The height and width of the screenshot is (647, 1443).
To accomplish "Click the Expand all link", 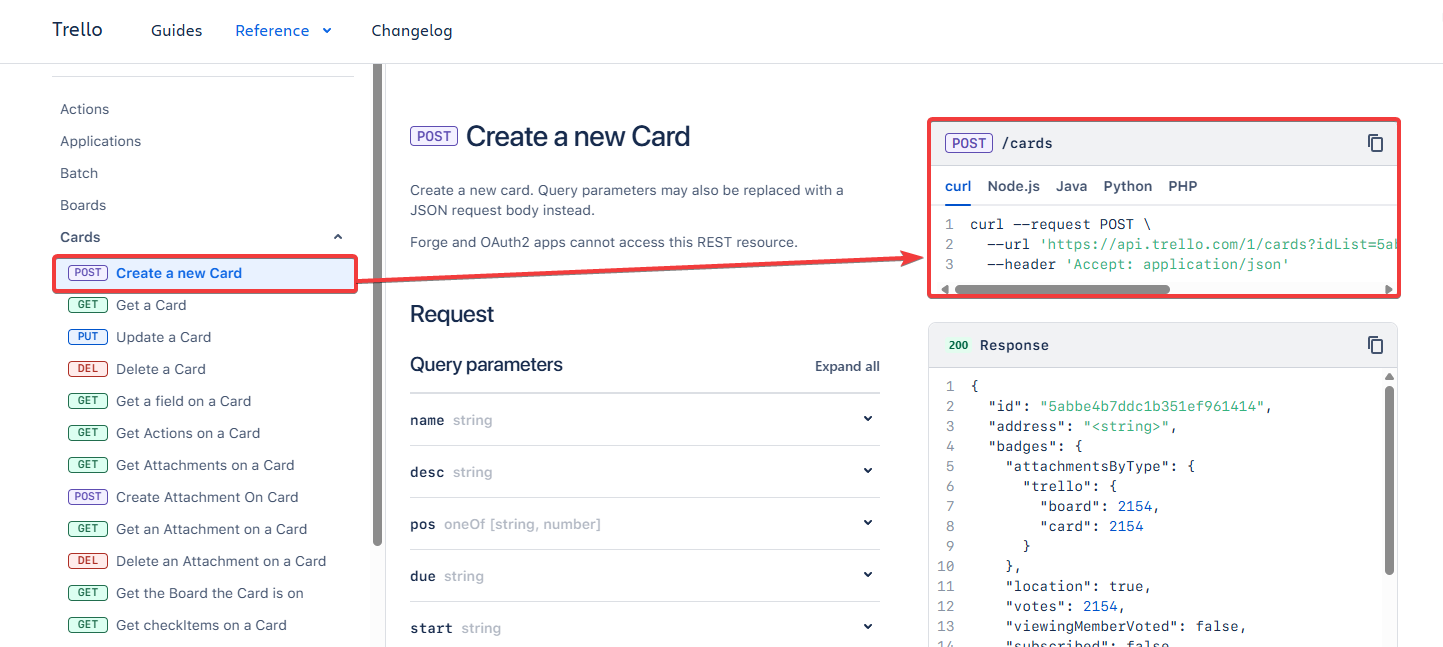I will point(846,366).
